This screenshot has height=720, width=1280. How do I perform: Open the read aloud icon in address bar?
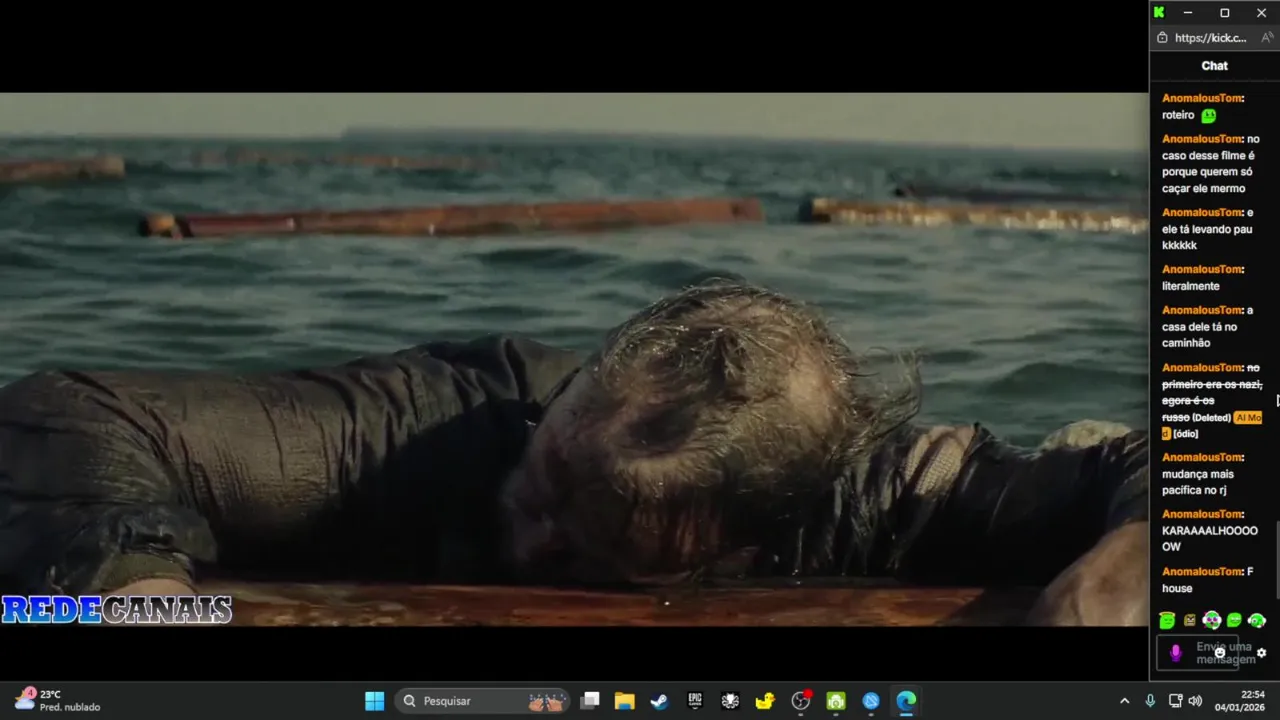pyautogui.click(x=1266, y=38)
